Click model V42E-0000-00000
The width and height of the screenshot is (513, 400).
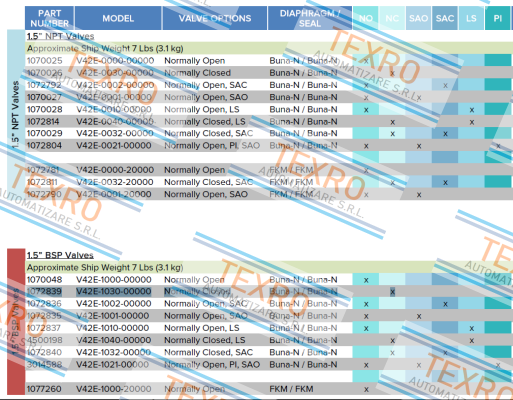[x=115, y=61]
